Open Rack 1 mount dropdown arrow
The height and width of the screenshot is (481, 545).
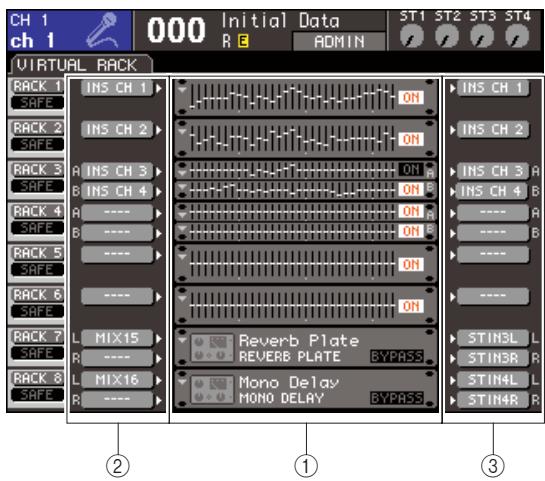coord(182,90)
